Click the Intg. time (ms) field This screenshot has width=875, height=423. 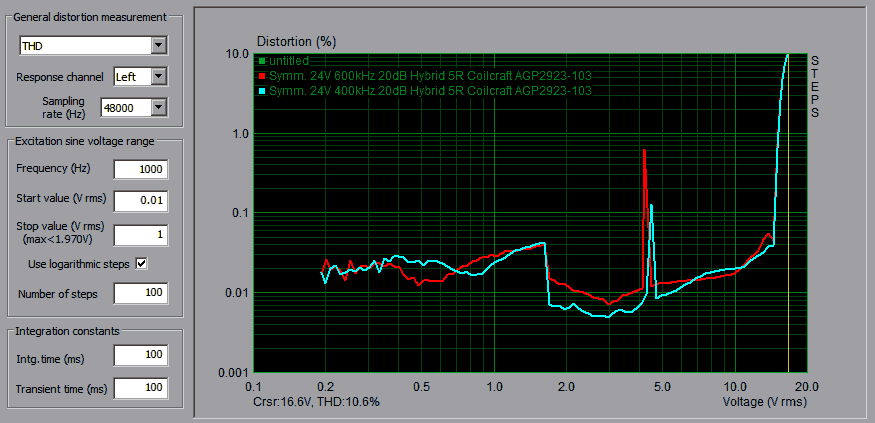[x=140, y=355]
